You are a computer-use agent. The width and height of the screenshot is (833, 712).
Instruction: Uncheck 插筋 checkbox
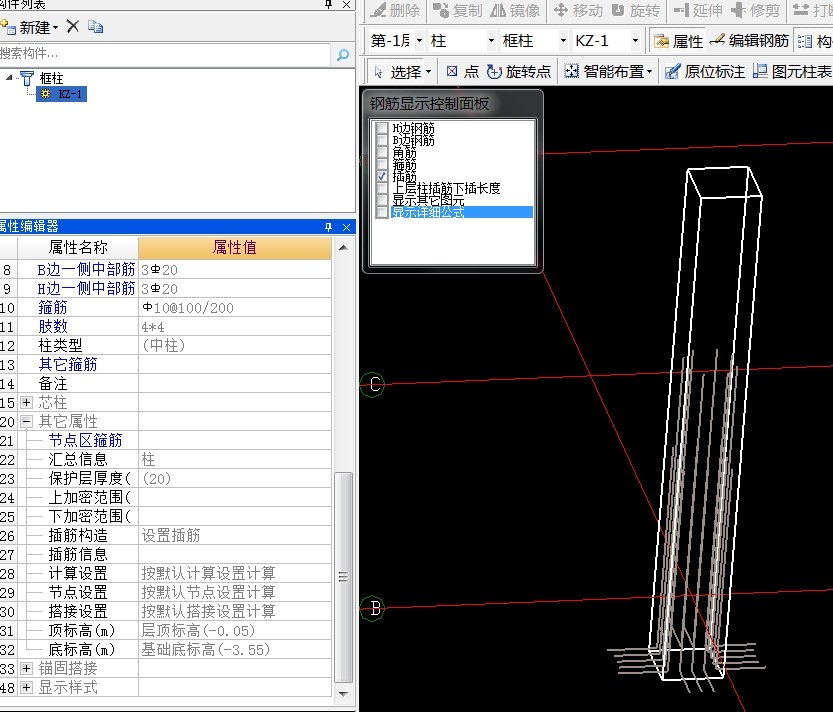[381, 176]
